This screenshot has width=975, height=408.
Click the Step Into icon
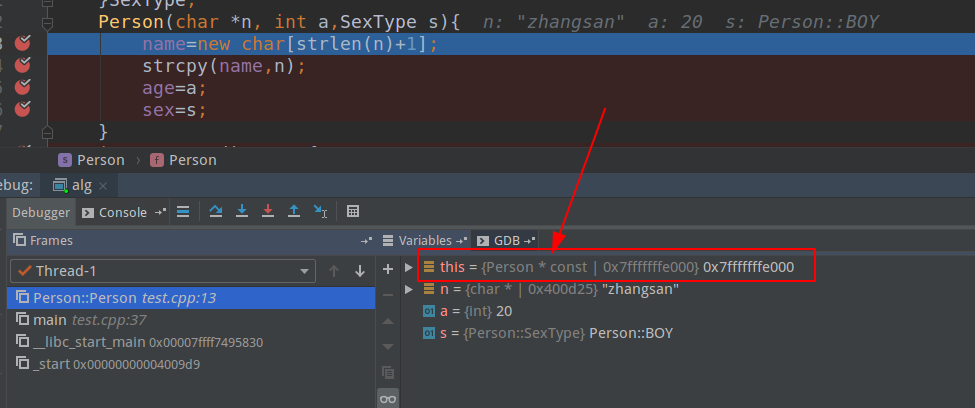pyautogui.click(x=242, y=211)
